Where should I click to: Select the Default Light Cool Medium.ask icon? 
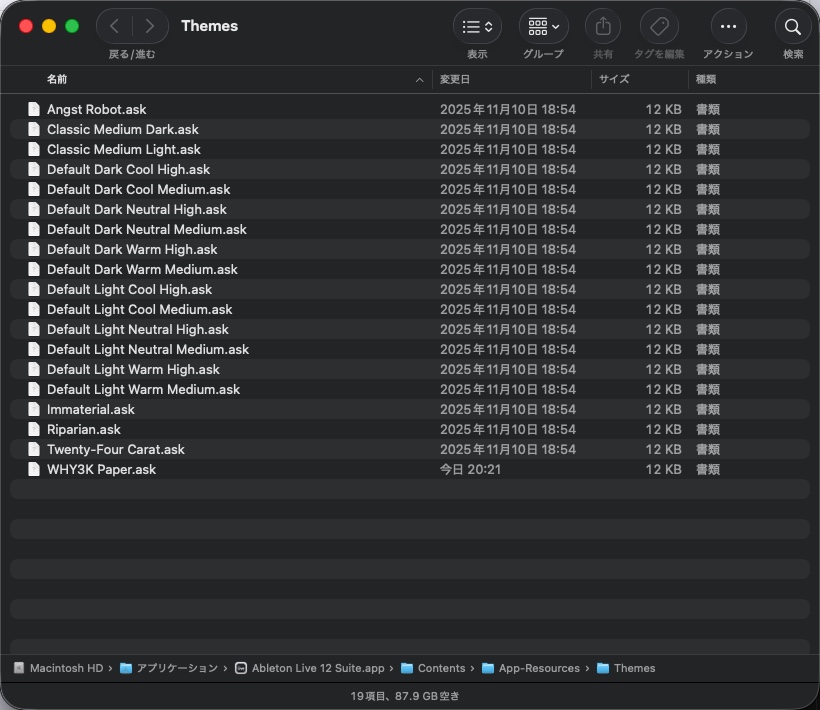pos(34,310)
